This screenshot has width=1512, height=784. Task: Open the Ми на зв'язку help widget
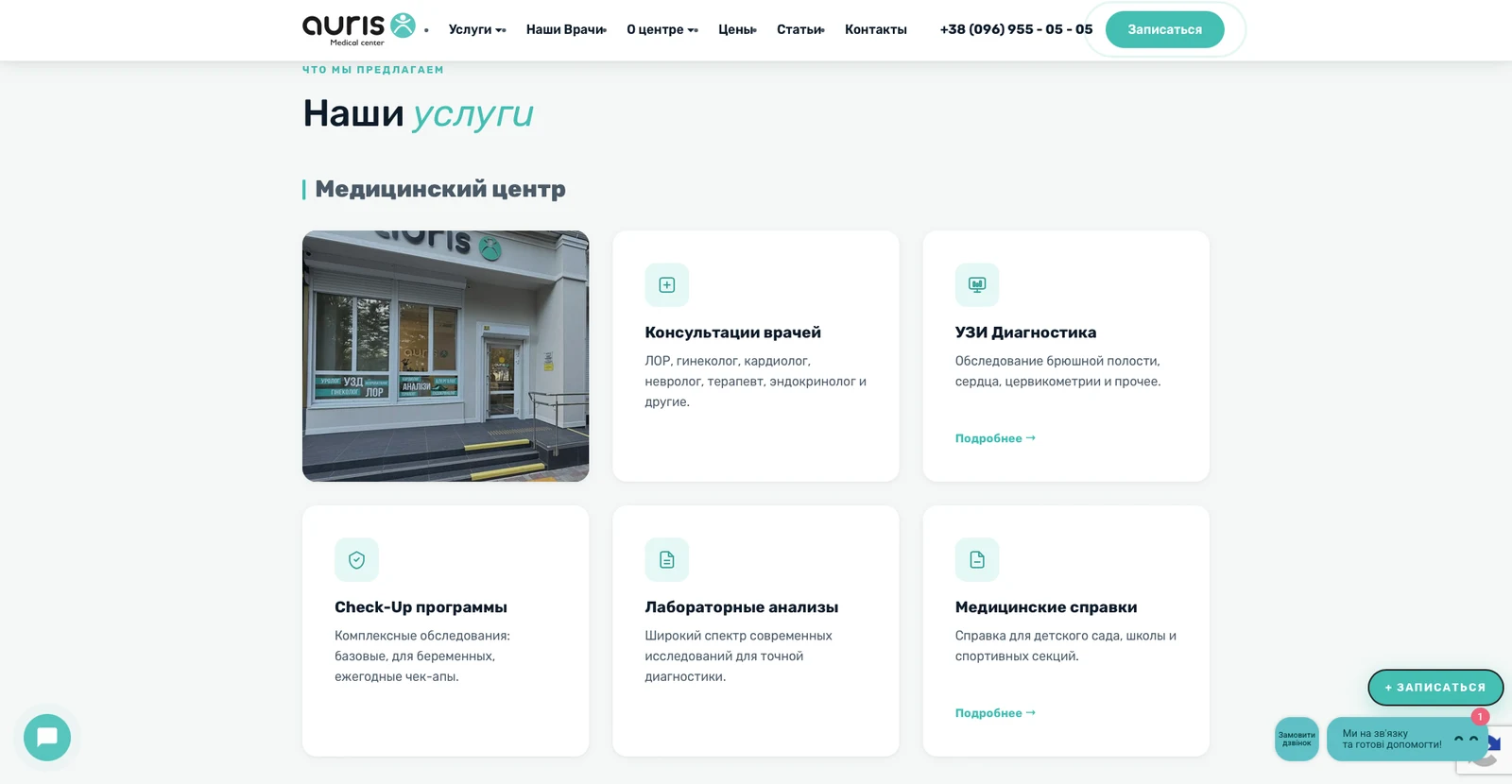(x=1406, y=739)
